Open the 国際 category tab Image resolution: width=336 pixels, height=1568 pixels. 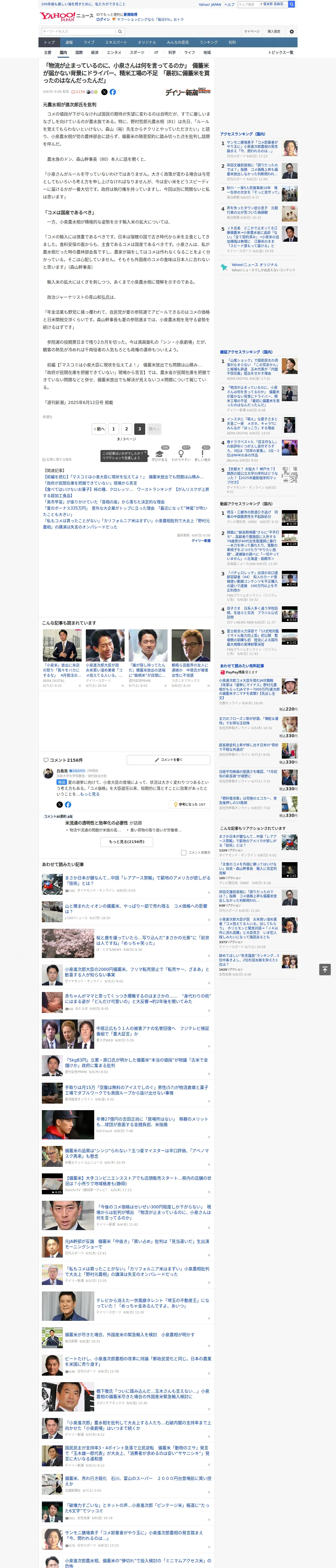point(79,52)
